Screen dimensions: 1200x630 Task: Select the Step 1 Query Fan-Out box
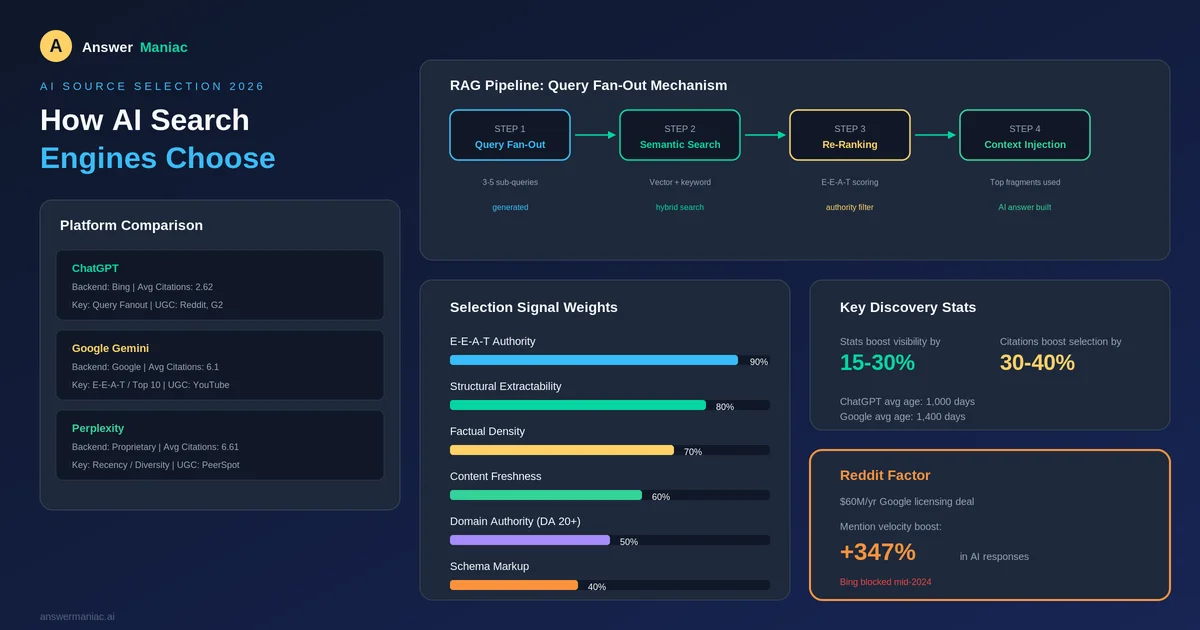(510, 135)
